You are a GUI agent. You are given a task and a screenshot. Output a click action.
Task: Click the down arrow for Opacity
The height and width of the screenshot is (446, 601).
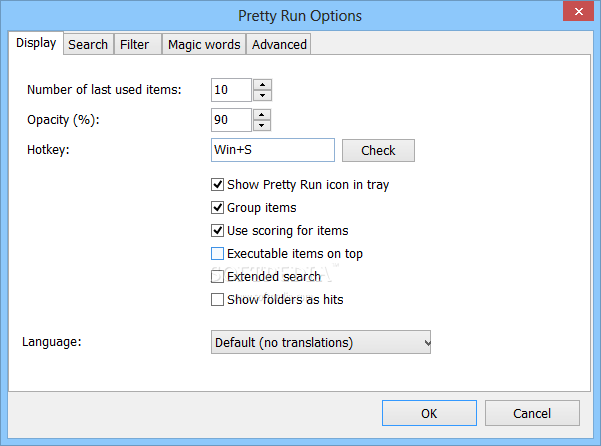click(x=262, y=125)
